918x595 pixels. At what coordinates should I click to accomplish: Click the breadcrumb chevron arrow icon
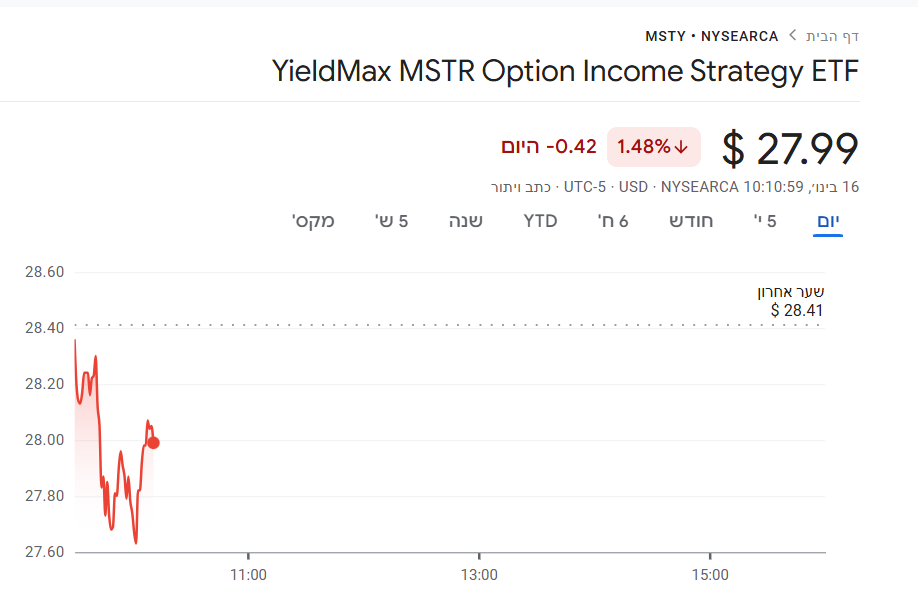[792, 36]
